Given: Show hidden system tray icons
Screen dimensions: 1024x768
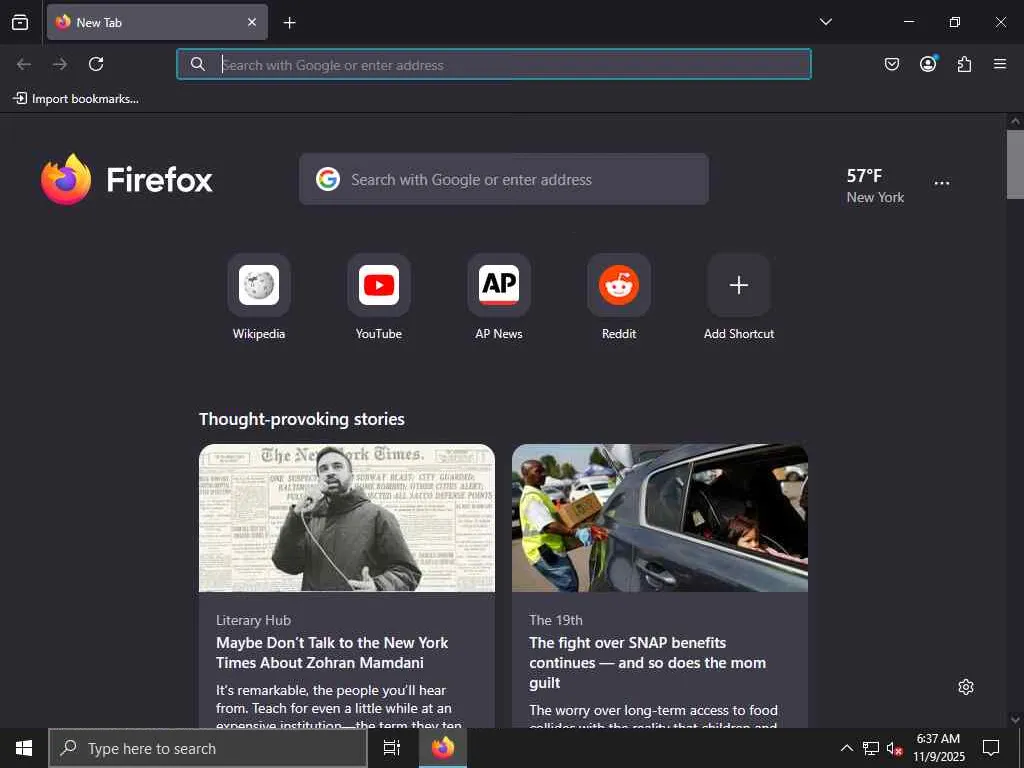Looking at the screenshot, I should tap(846, 748).
